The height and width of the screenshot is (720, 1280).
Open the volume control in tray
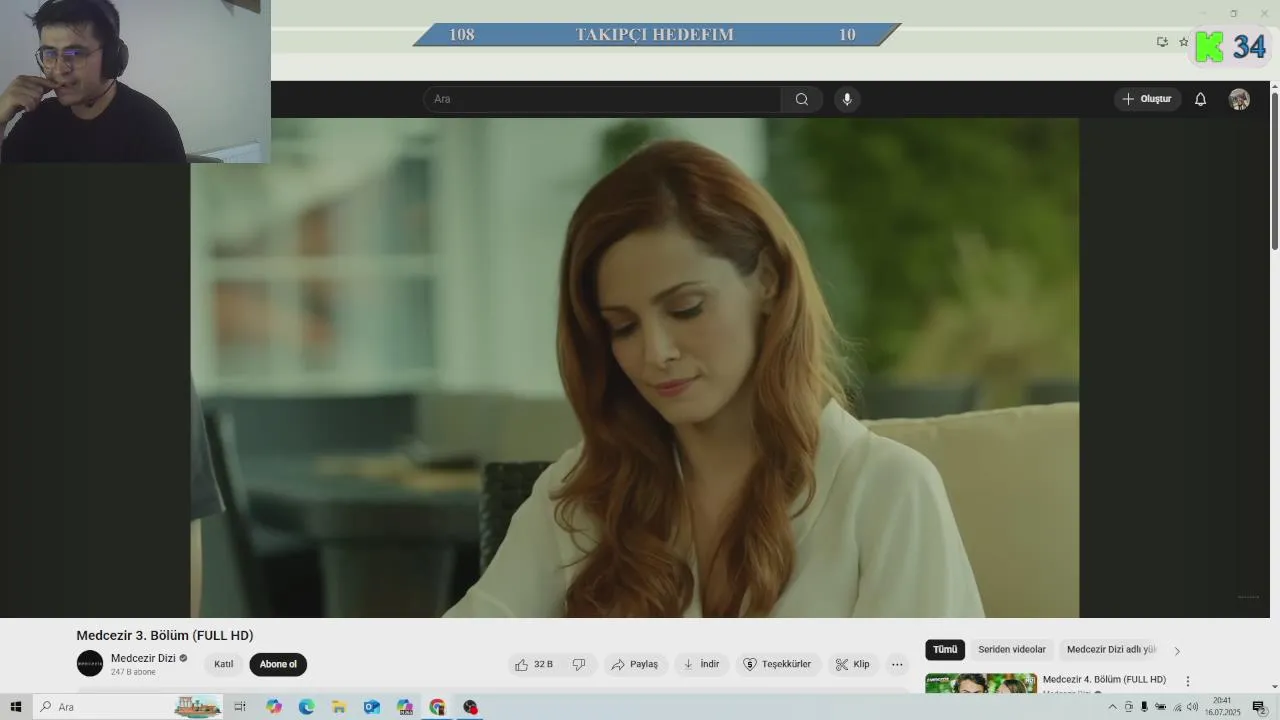1192,707
